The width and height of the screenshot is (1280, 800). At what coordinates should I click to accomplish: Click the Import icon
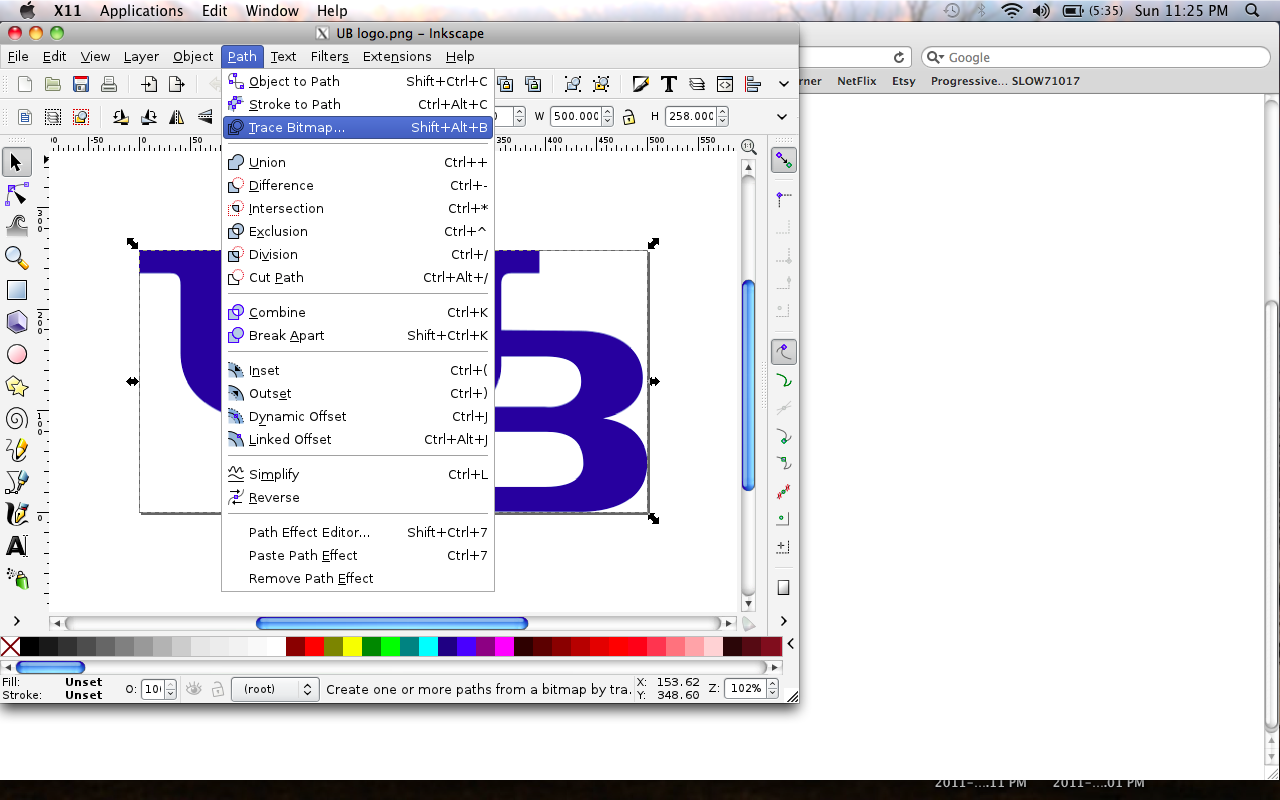pos(149,84)
